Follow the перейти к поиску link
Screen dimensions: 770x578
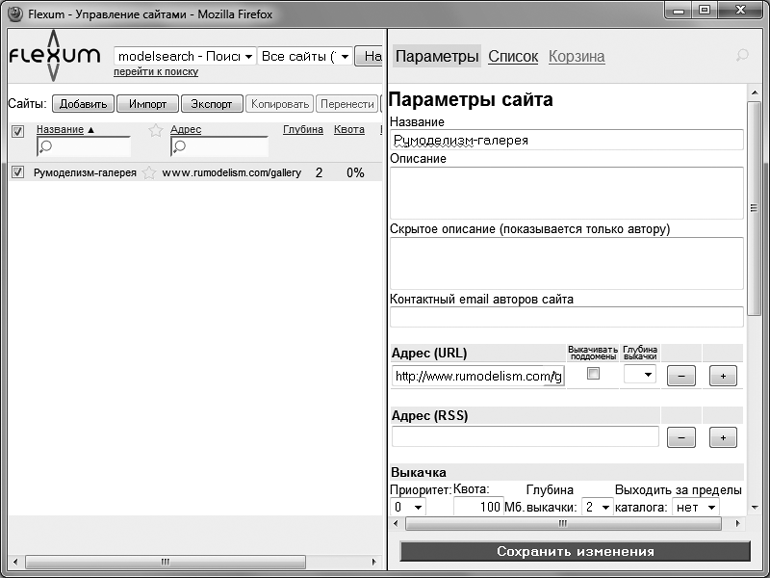(x=155, y=72)
